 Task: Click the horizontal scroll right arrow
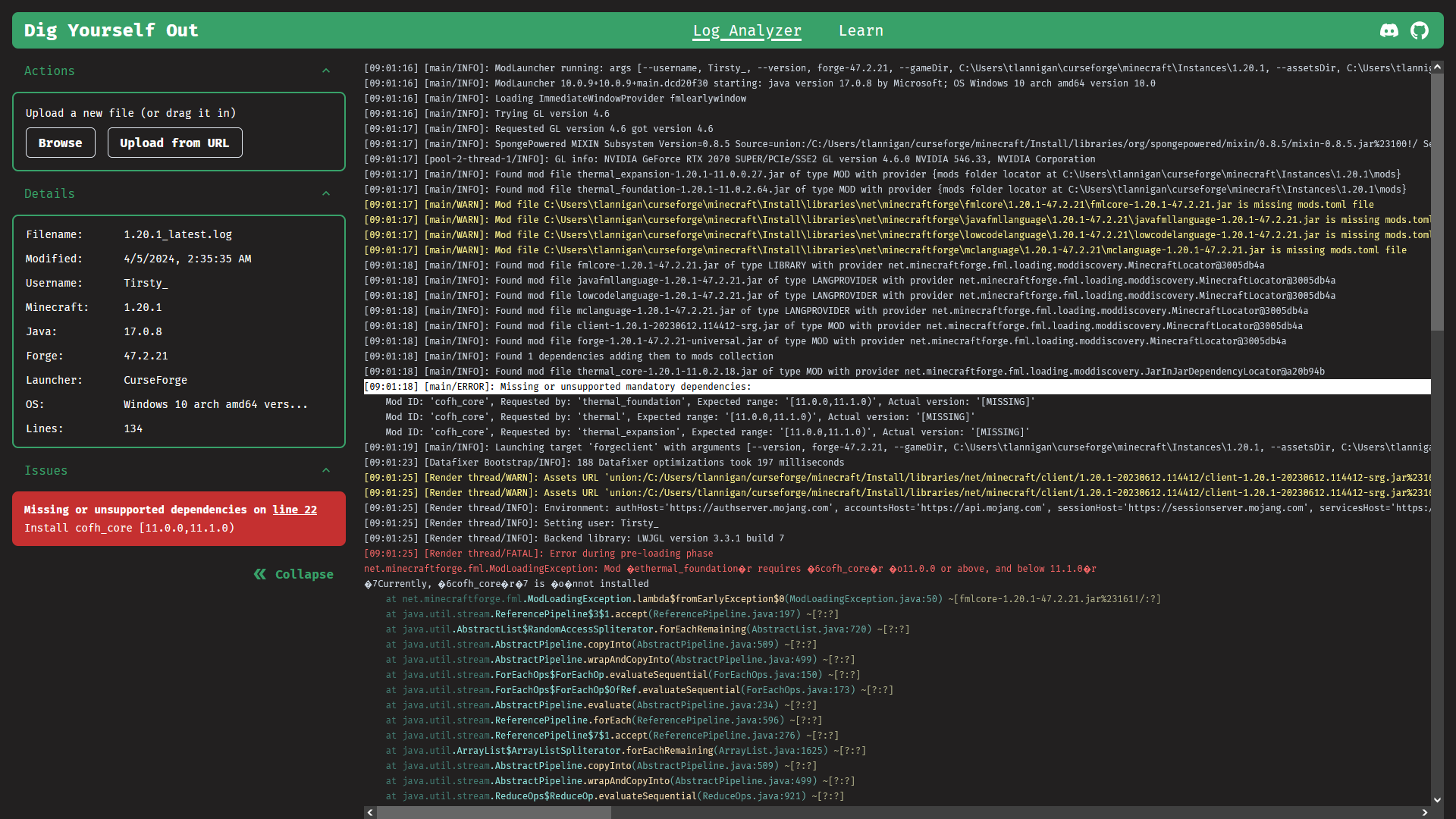pyautogui.click(x=1424, y=812)
